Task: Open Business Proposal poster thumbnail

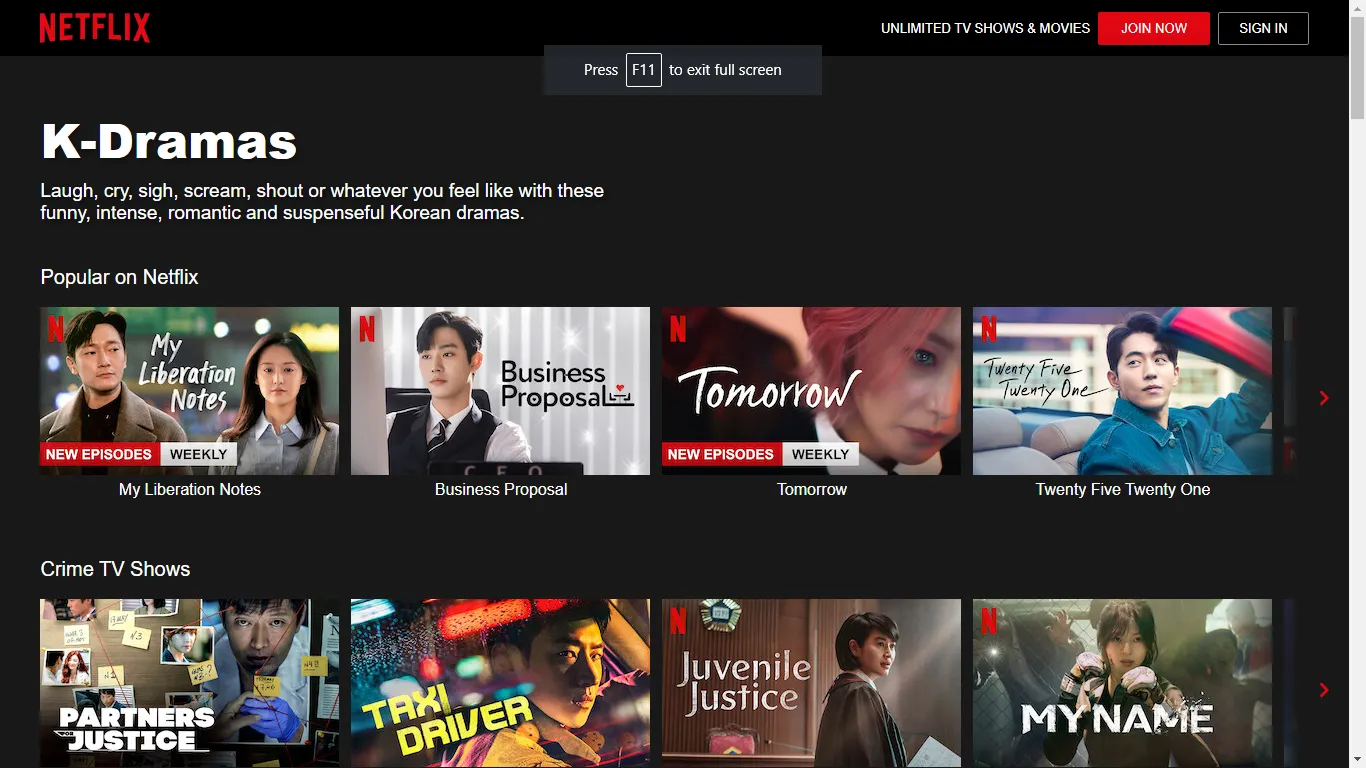Action: click(x=500, y=390)
